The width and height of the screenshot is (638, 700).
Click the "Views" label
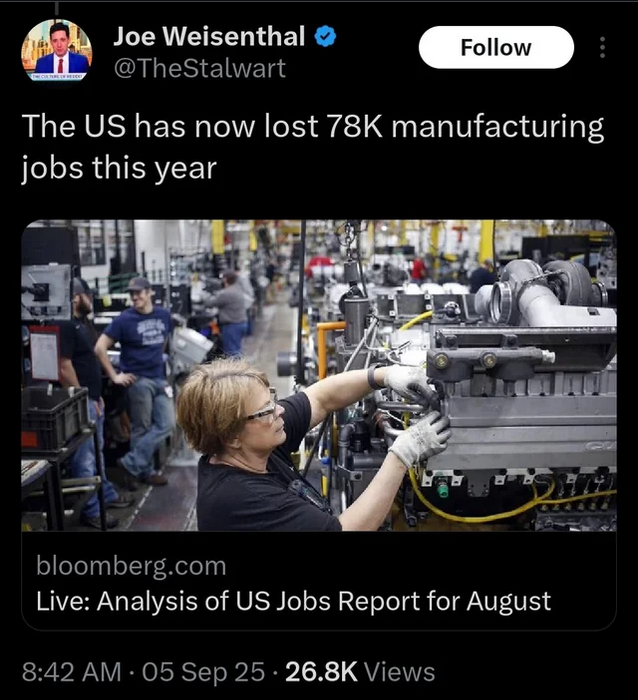(x=400, y=672)
